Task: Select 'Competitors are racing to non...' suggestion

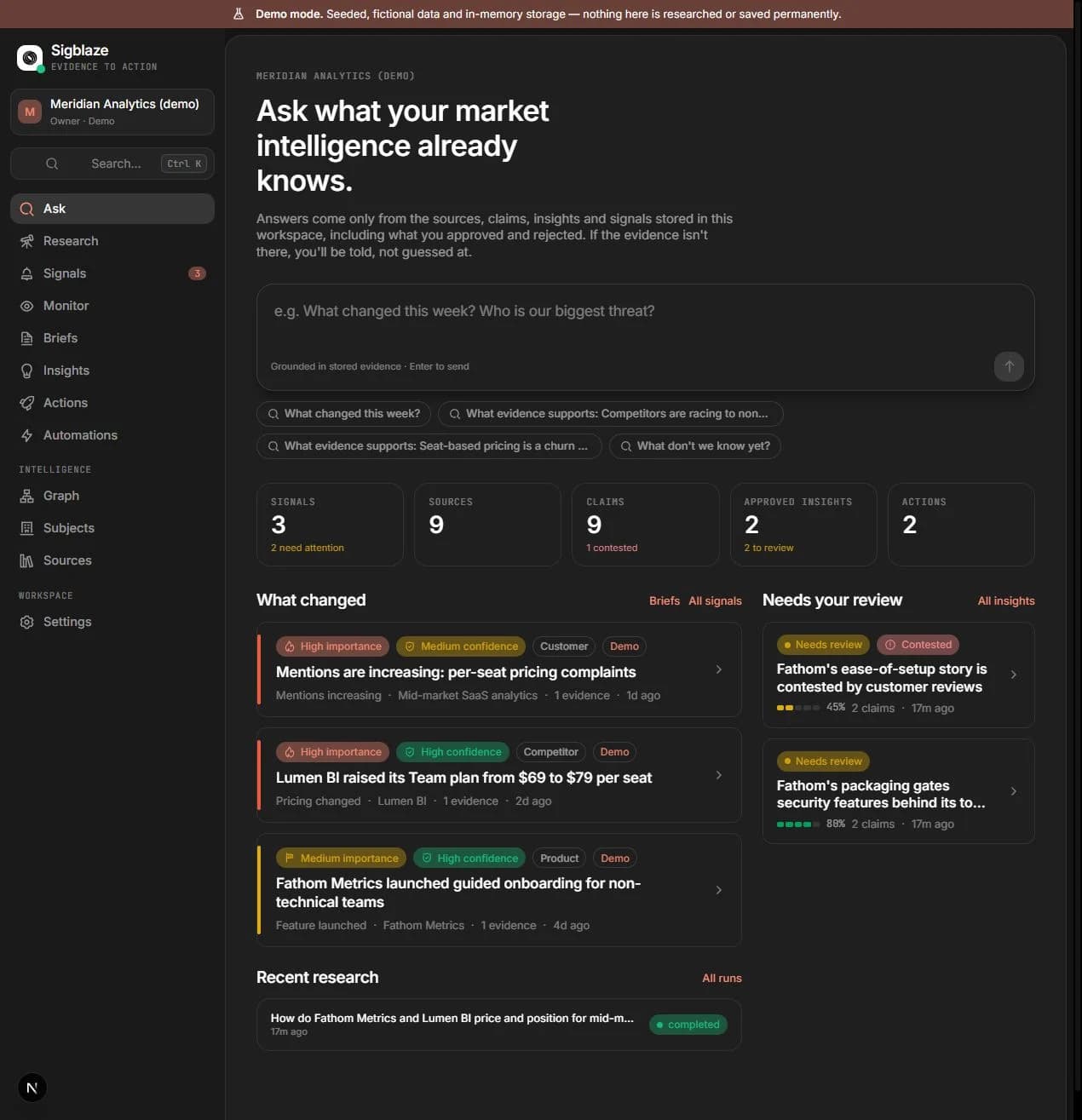Action: pos(611,414)
